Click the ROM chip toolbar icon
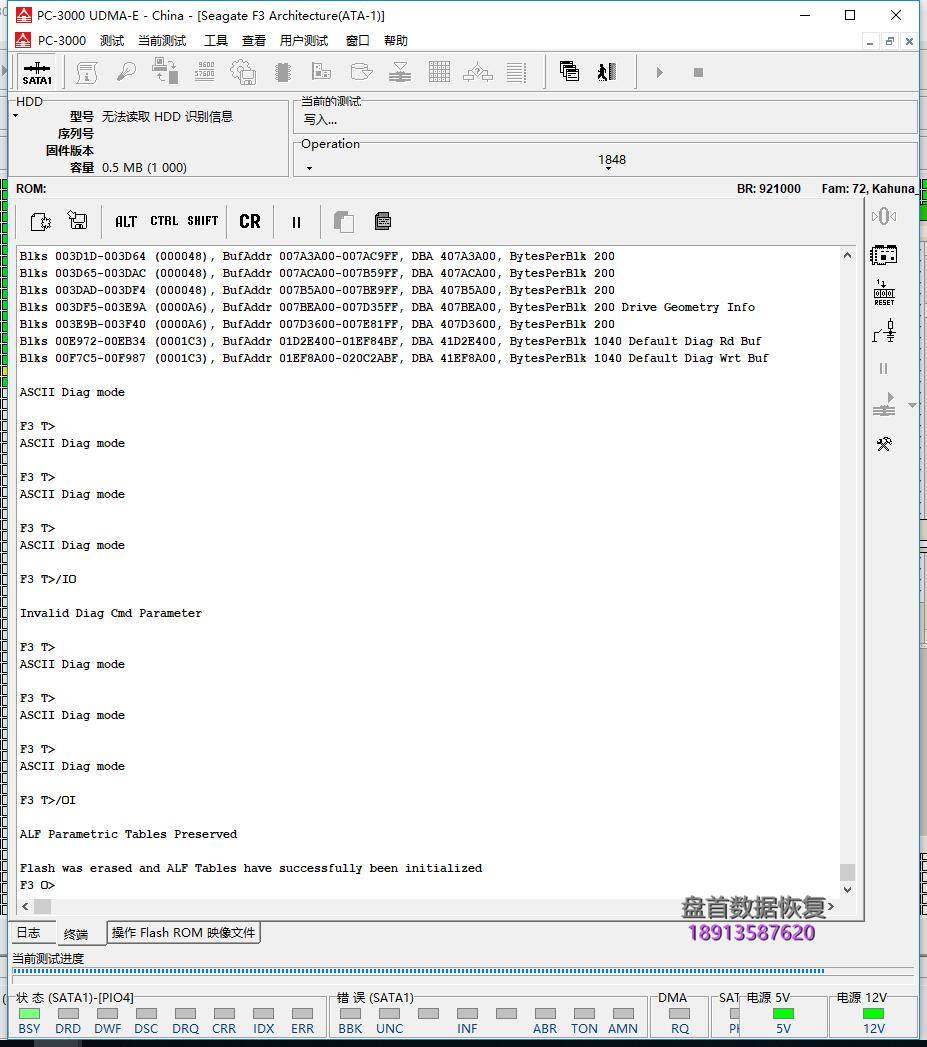The image size is (927, 1047). point(283,72)
